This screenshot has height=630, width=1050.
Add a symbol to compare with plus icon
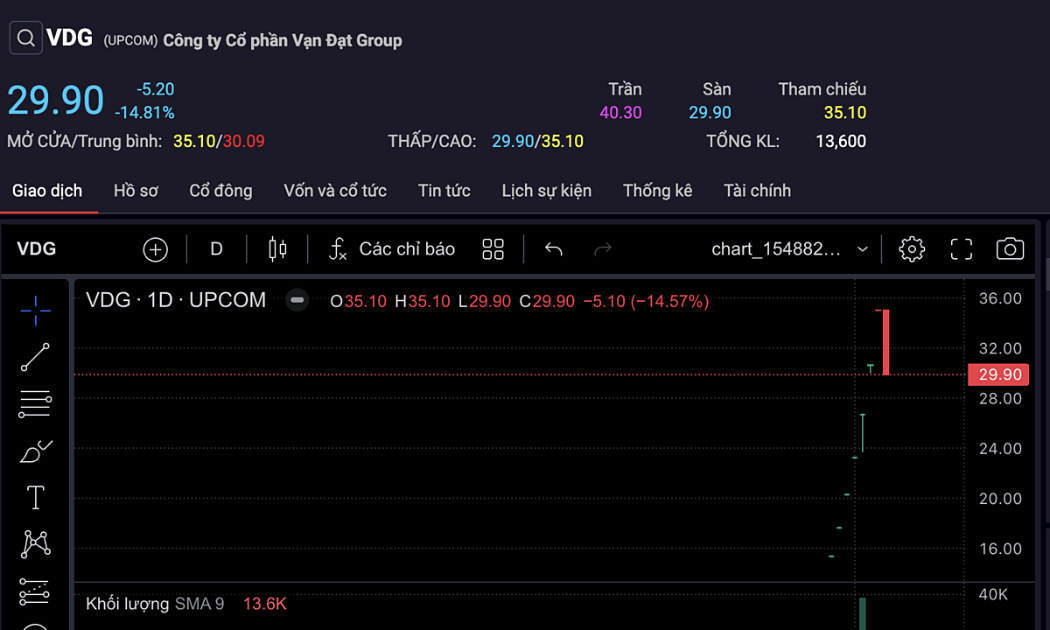point(155,249)
